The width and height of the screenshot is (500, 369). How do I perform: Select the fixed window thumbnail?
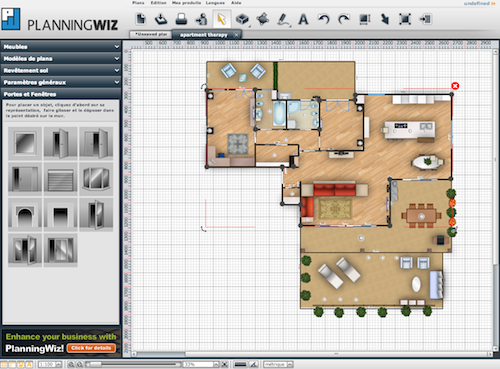(x=25, y=143)
